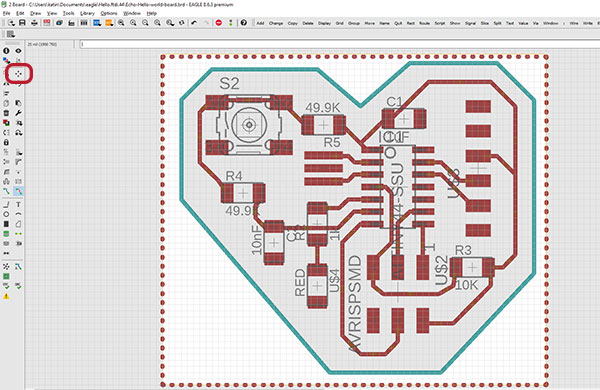Click the Change text button
This screenshot has width=600, height=390.
(276, 23)
